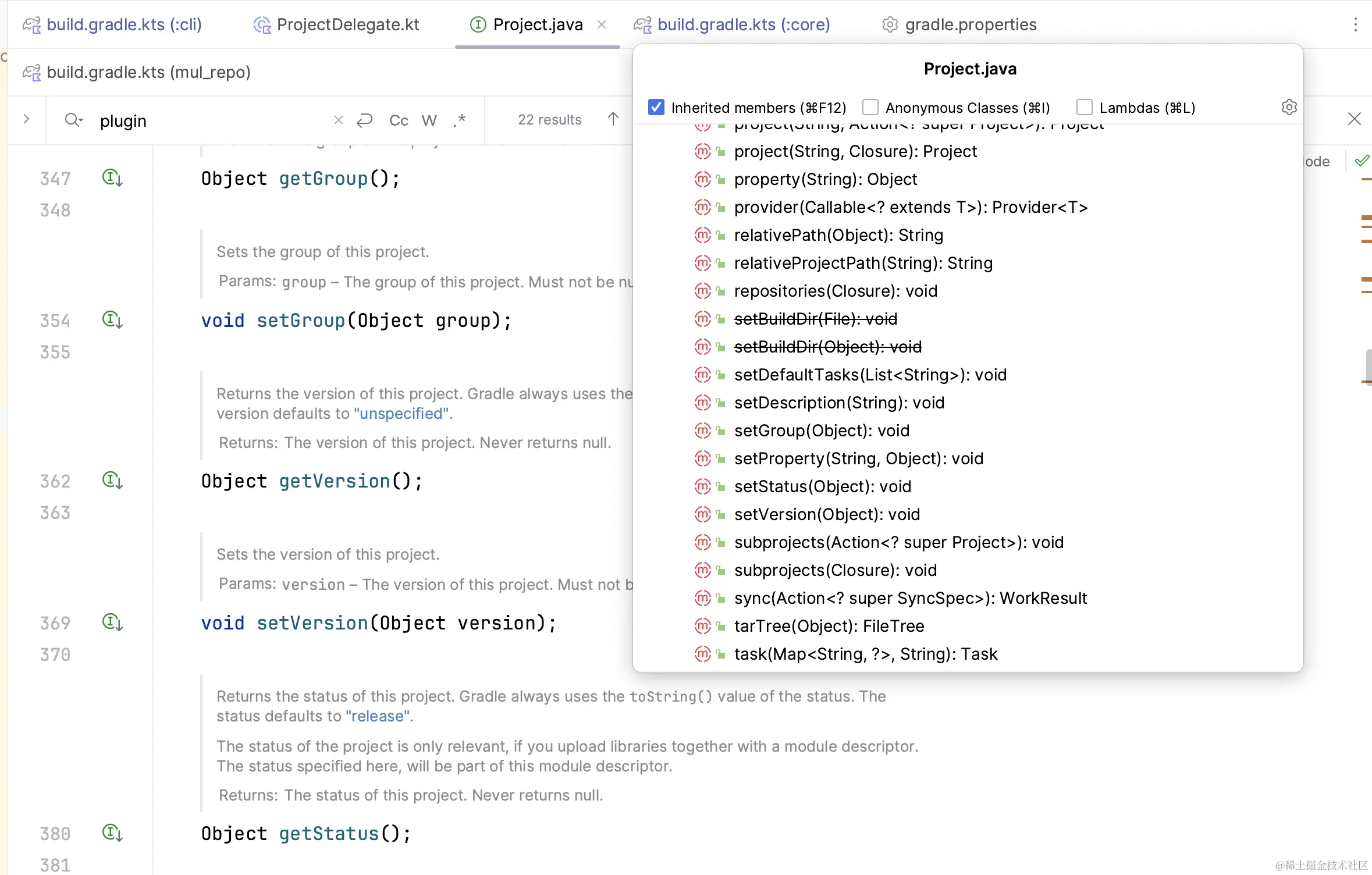Enable the Lambdas checkbox
Viewport: 1372px width, 875px height.
pyautogui.click(x=1085, y=108)
